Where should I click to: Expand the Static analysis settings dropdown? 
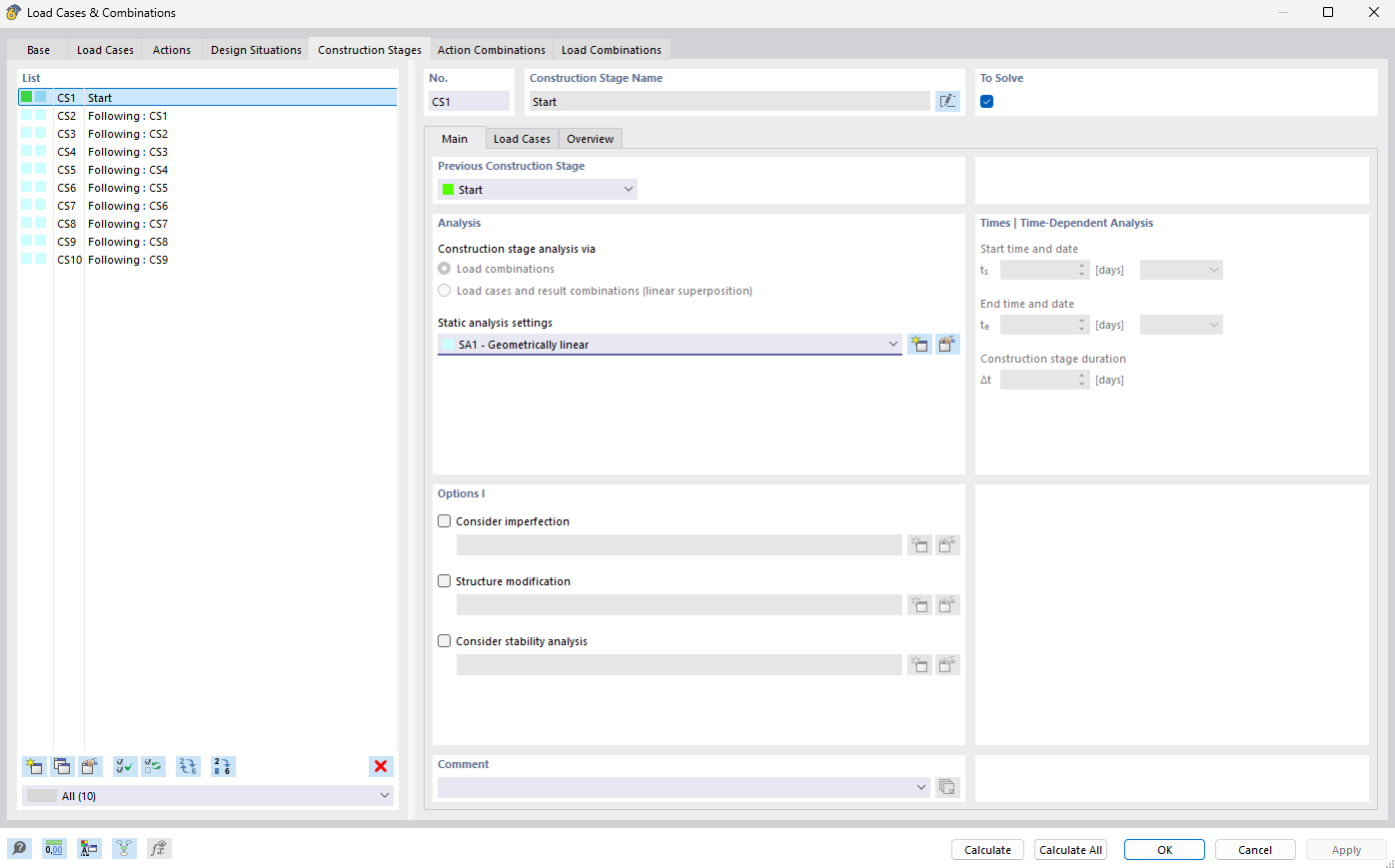(x=894, y=344)
